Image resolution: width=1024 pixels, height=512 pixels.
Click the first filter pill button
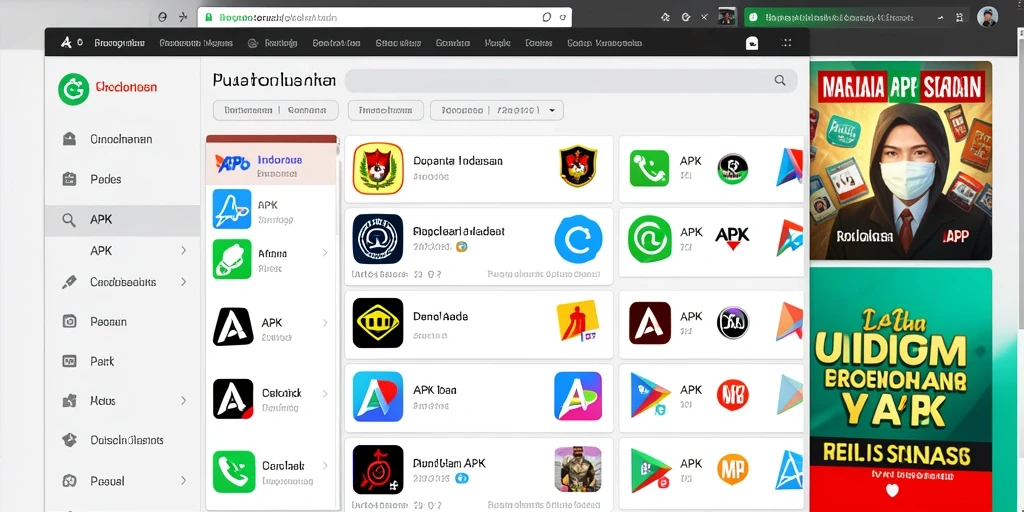pyautogui.click(x=276, y=110)
